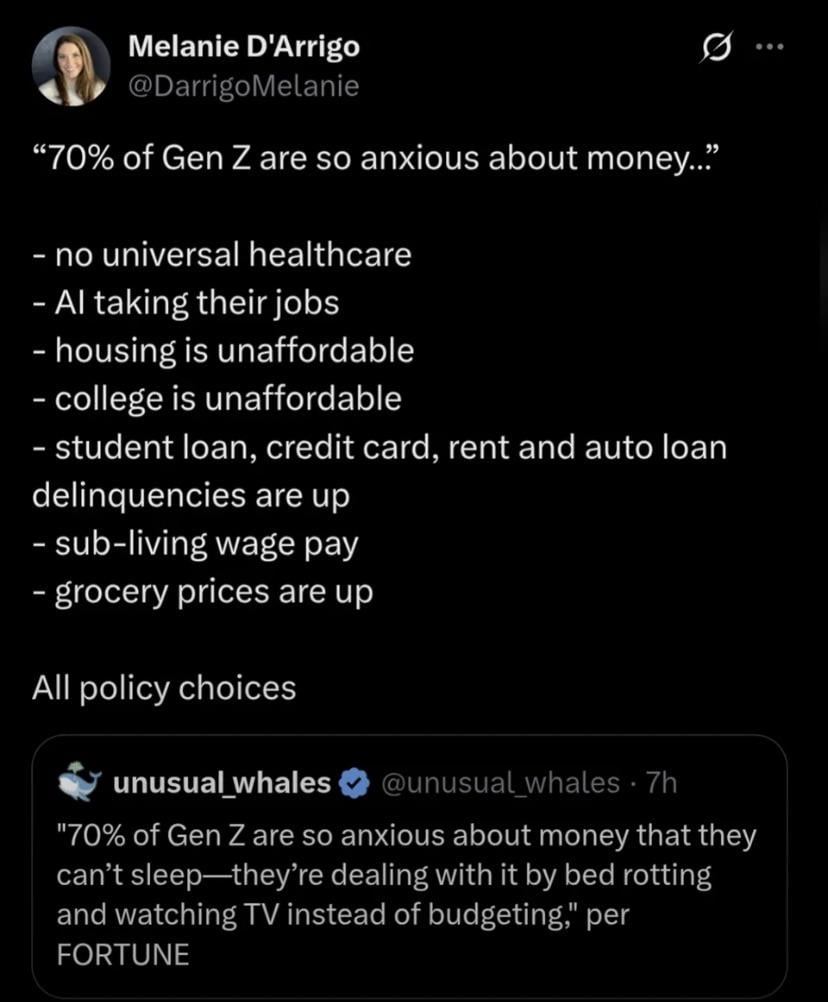Visit the @DarrigoMelanie handle
828x1002 pixels.
(x=244, y=87)
